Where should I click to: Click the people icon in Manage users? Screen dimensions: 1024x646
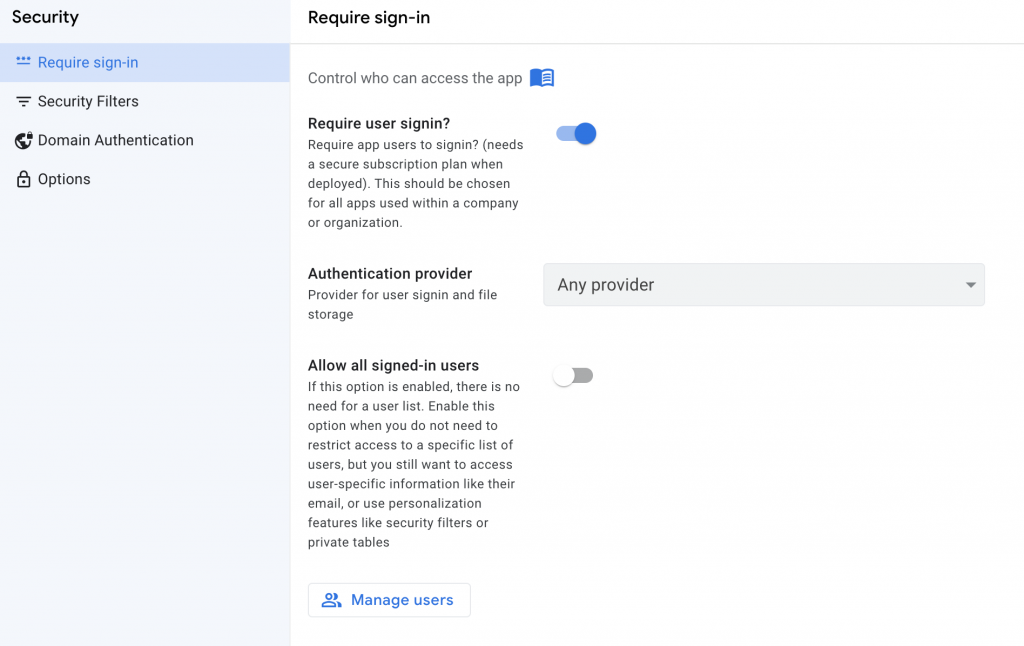(x=331, y=600)
